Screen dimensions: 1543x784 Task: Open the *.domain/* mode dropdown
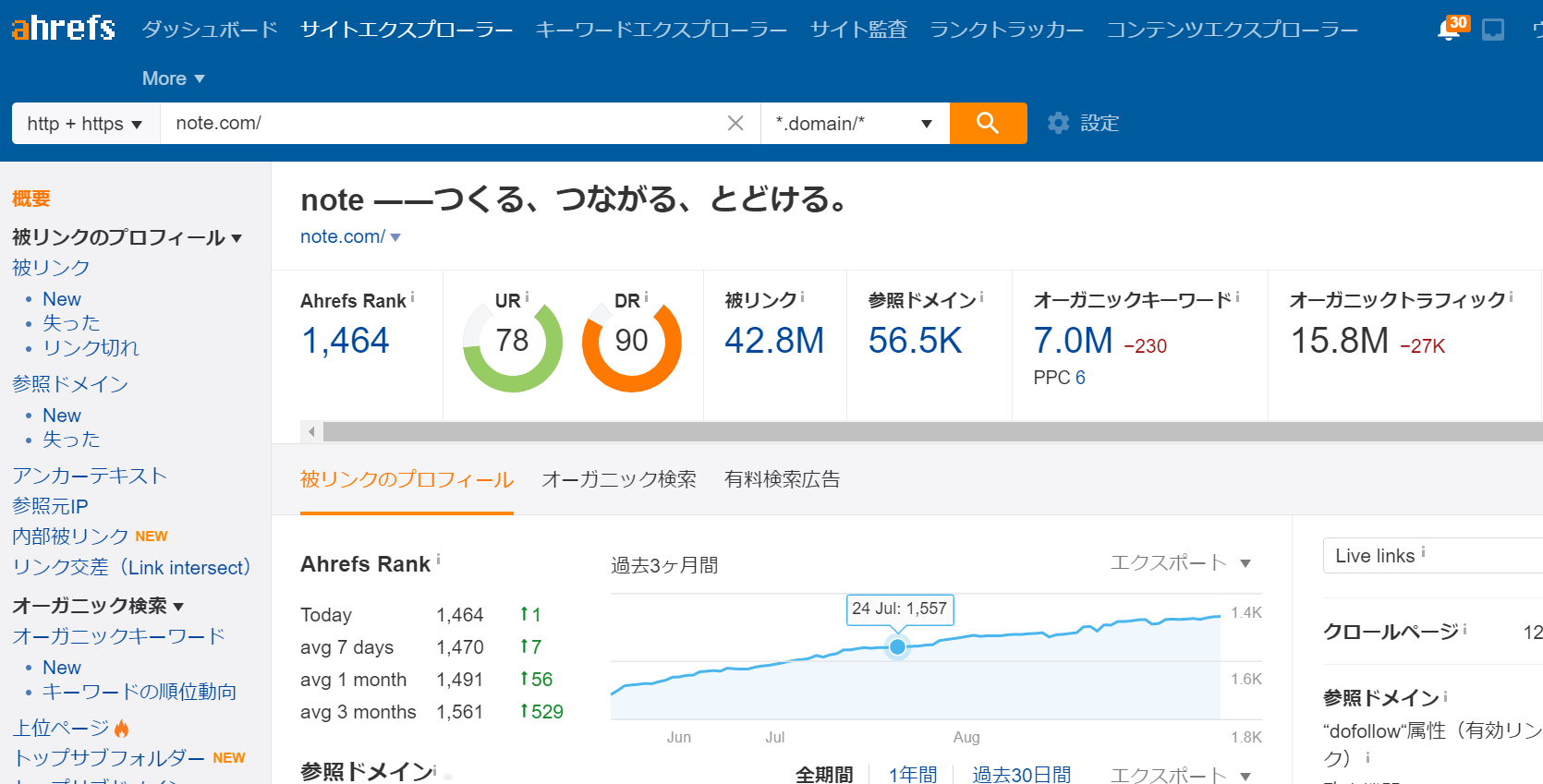[x=854, y=123]
